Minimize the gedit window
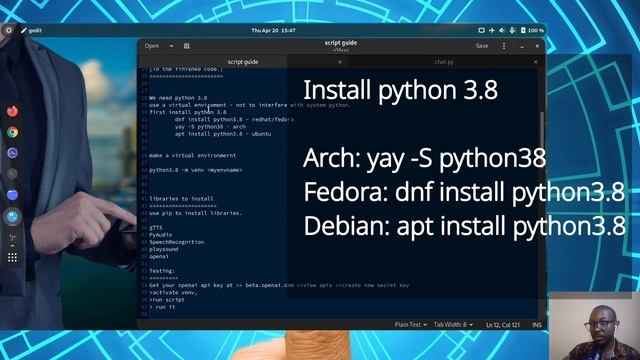This screenshot has width=640, height=360. [x=522, y=46]
